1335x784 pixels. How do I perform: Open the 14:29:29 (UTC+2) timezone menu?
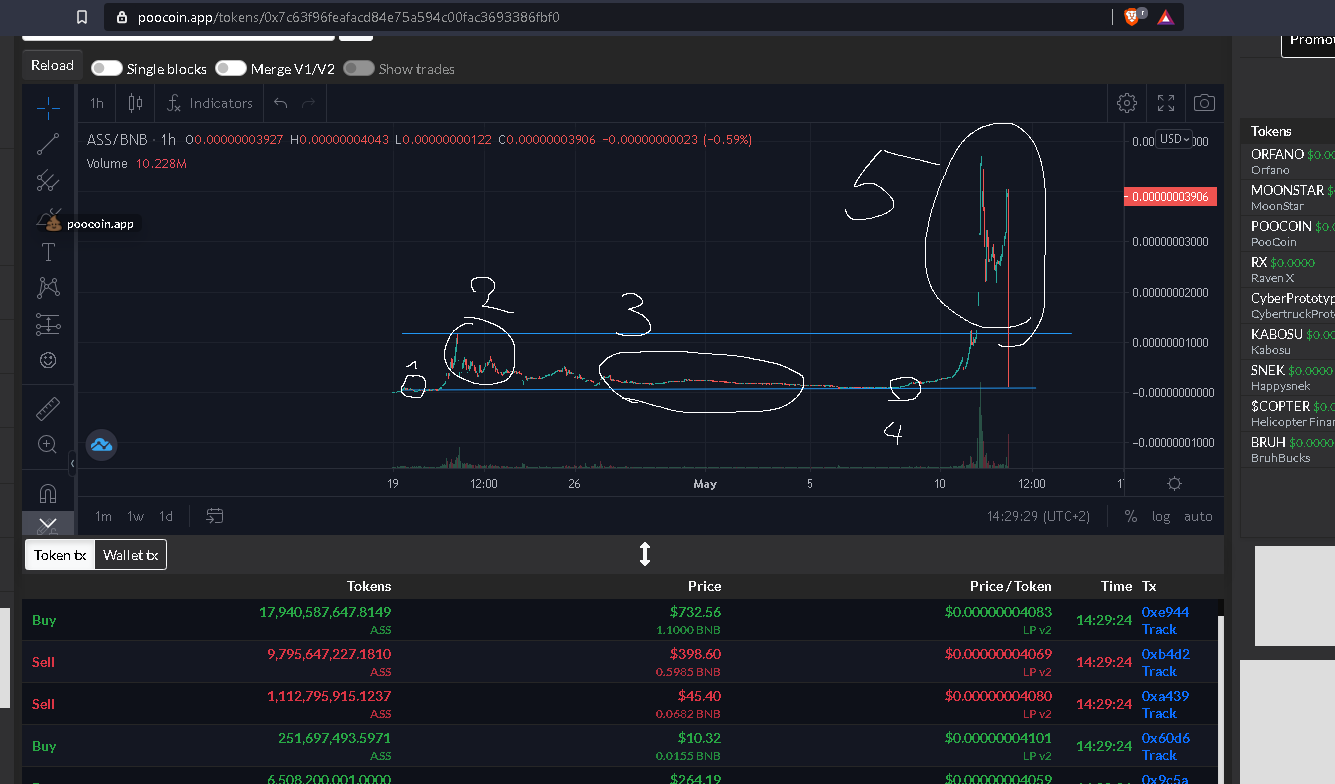(x=1038, y=516)
